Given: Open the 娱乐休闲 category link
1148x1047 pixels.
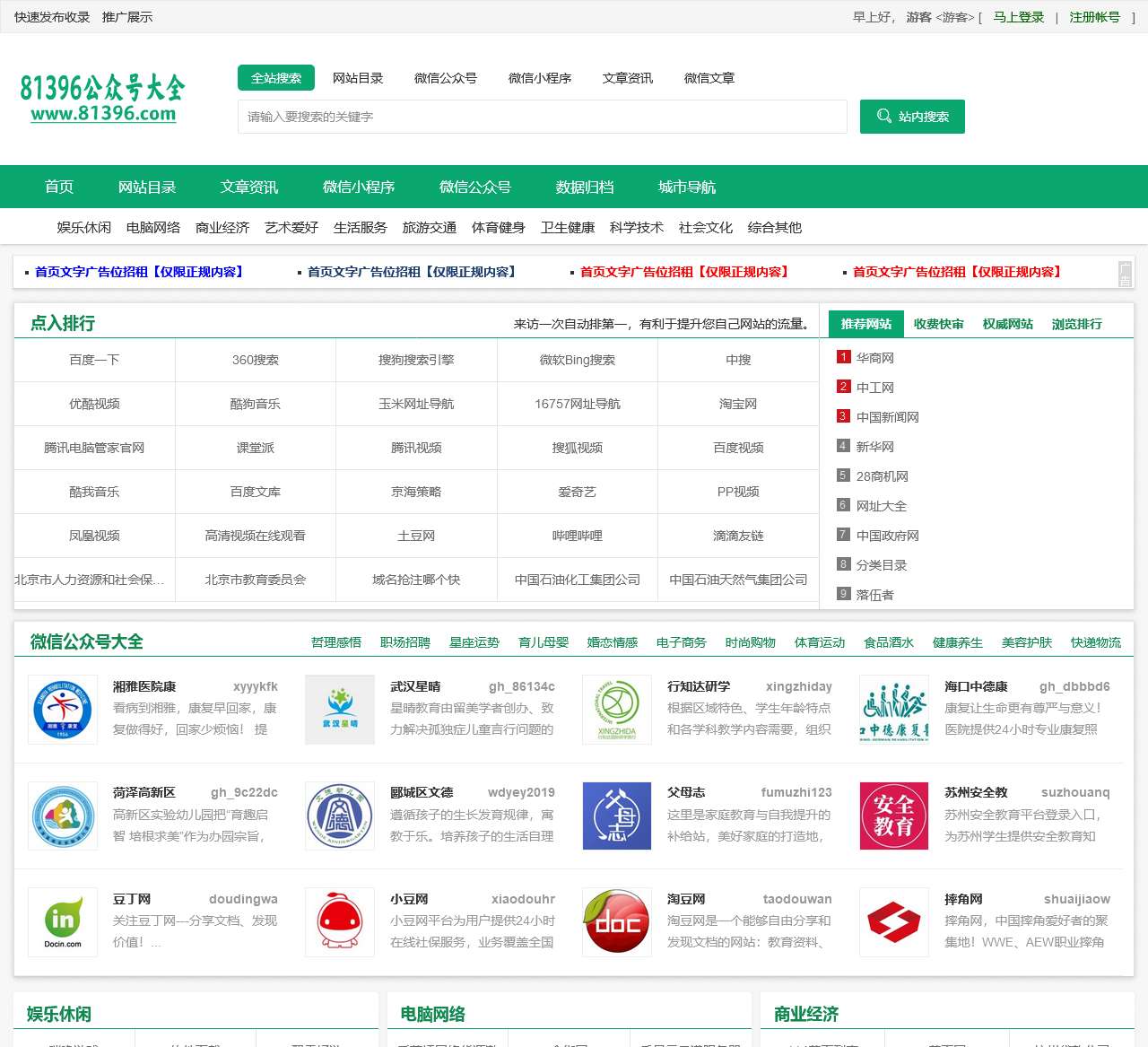Looking at the screenshot, I should point(84,228).
